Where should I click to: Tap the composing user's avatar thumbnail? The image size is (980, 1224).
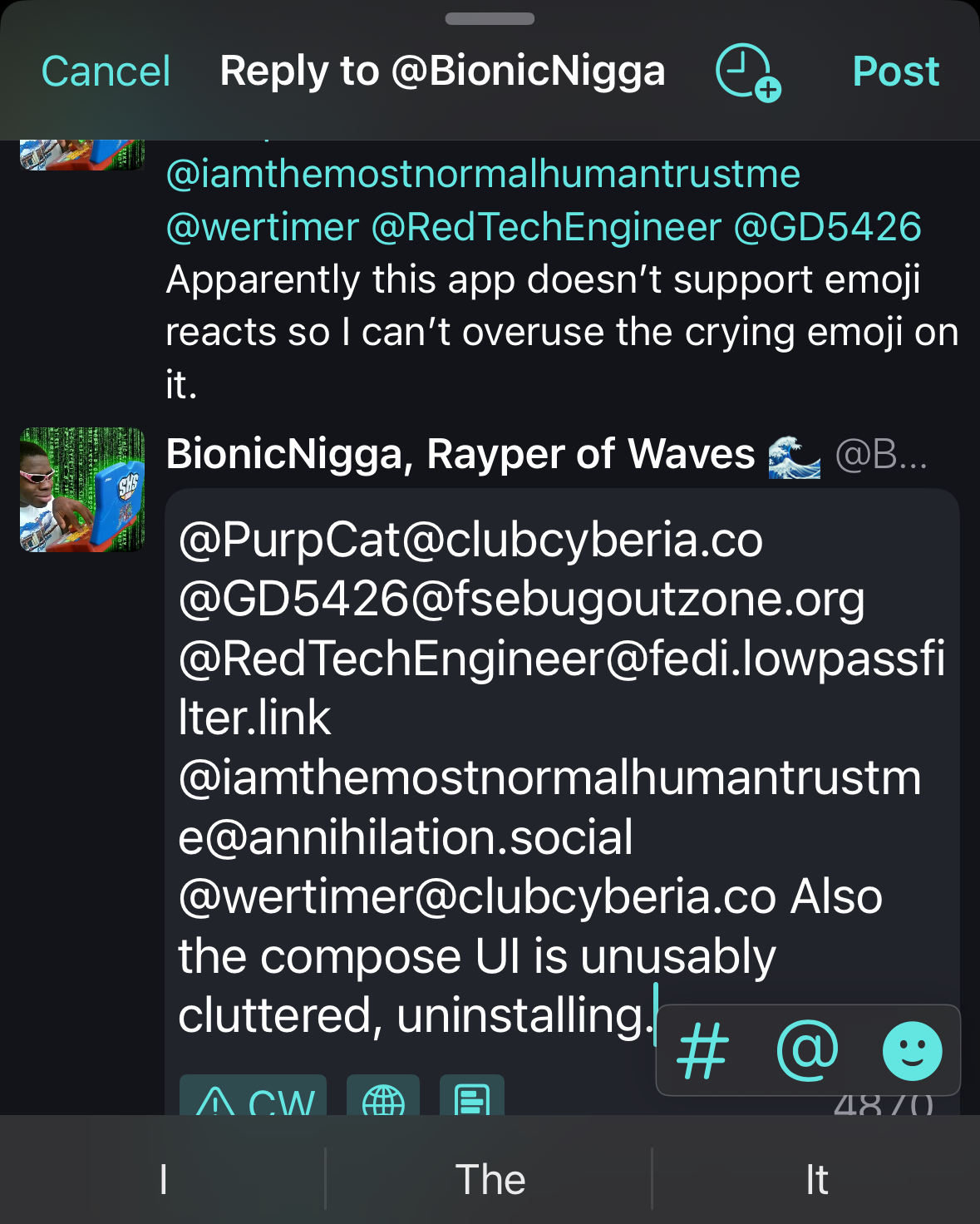[x=82, y=490]
